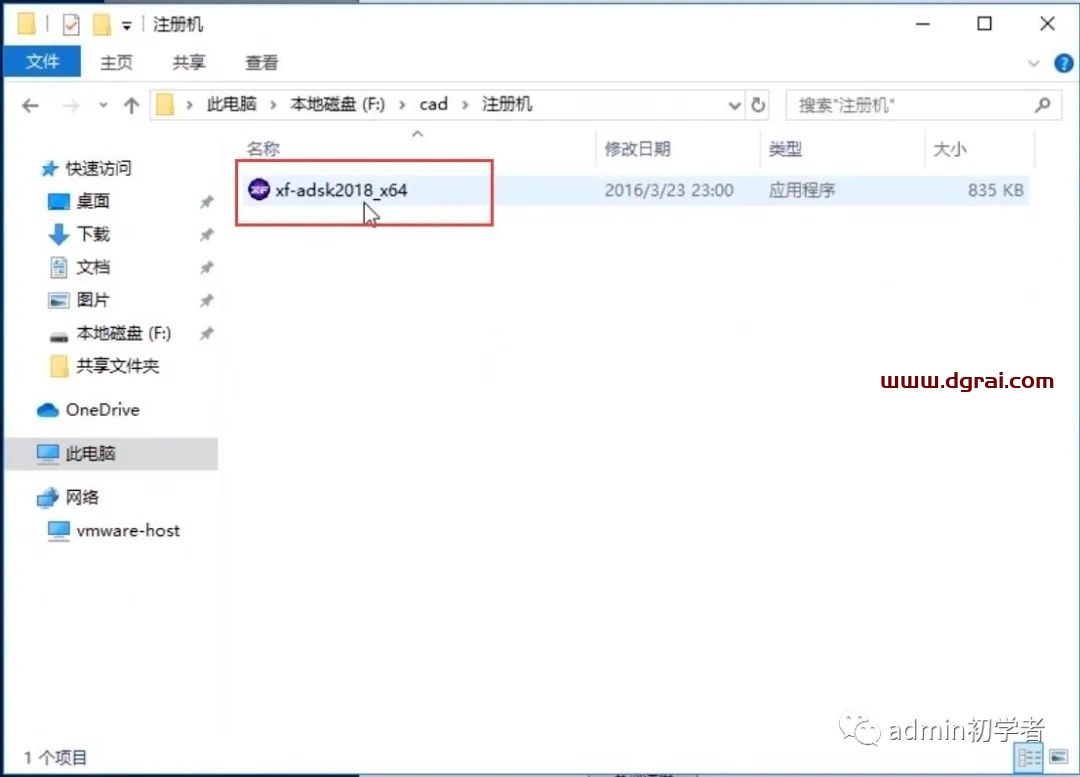Click the pin icon beside 下载
The image size is (1080, 777).
tap(206, 235)
